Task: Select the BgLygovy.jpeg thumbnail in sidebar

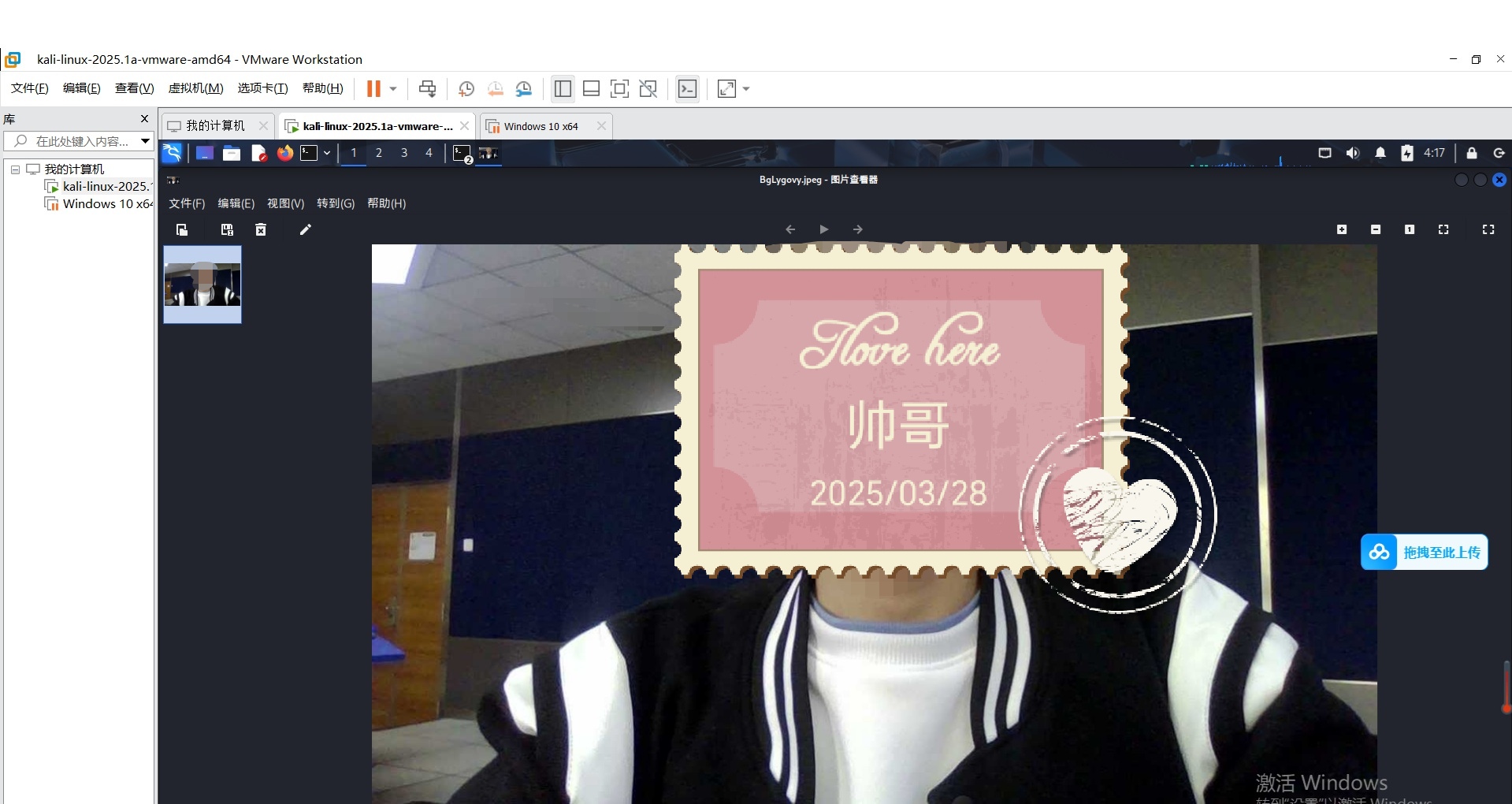Action: 202,285
